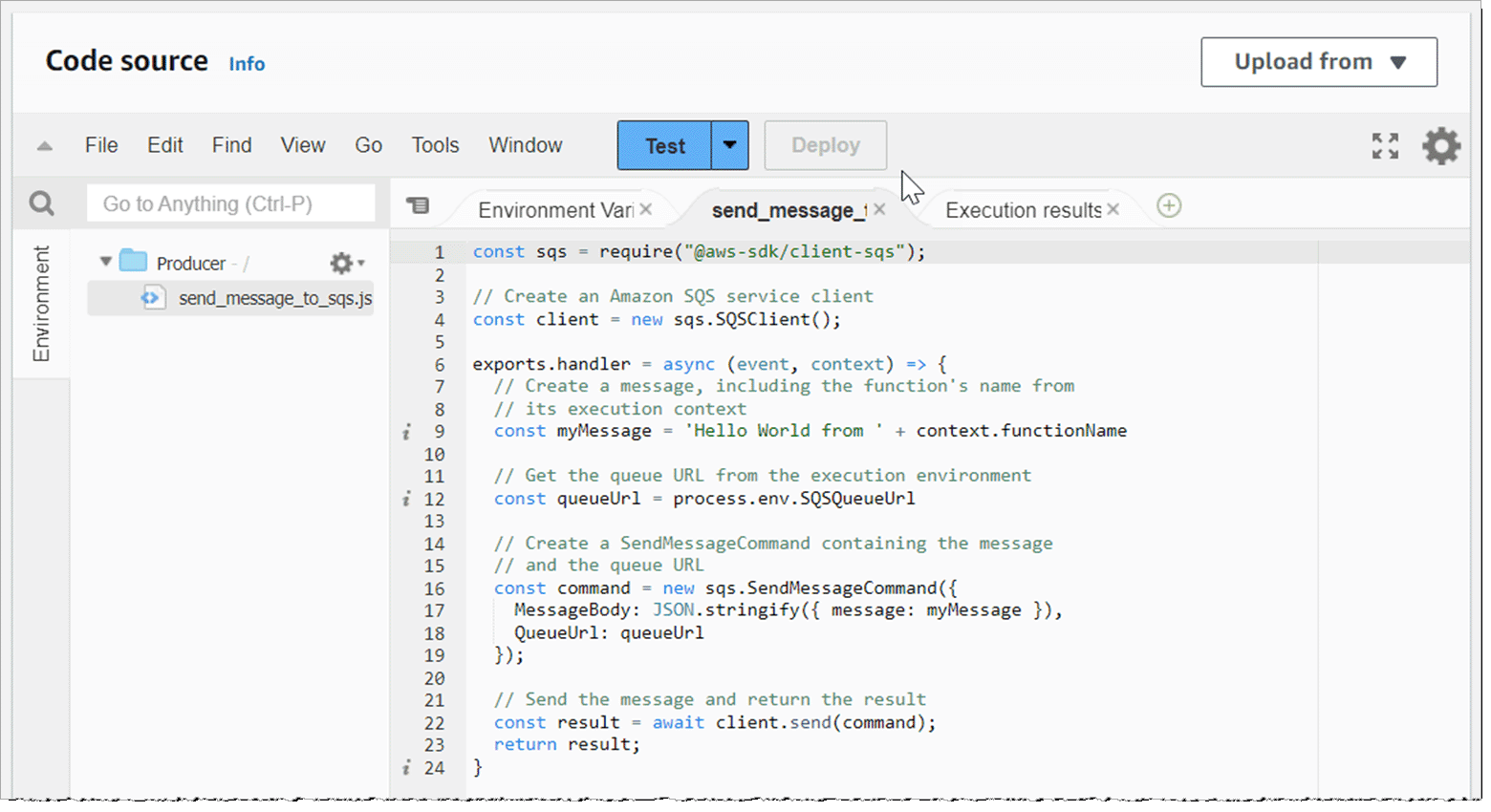Click the info marker on line 12

pos(406,499)
